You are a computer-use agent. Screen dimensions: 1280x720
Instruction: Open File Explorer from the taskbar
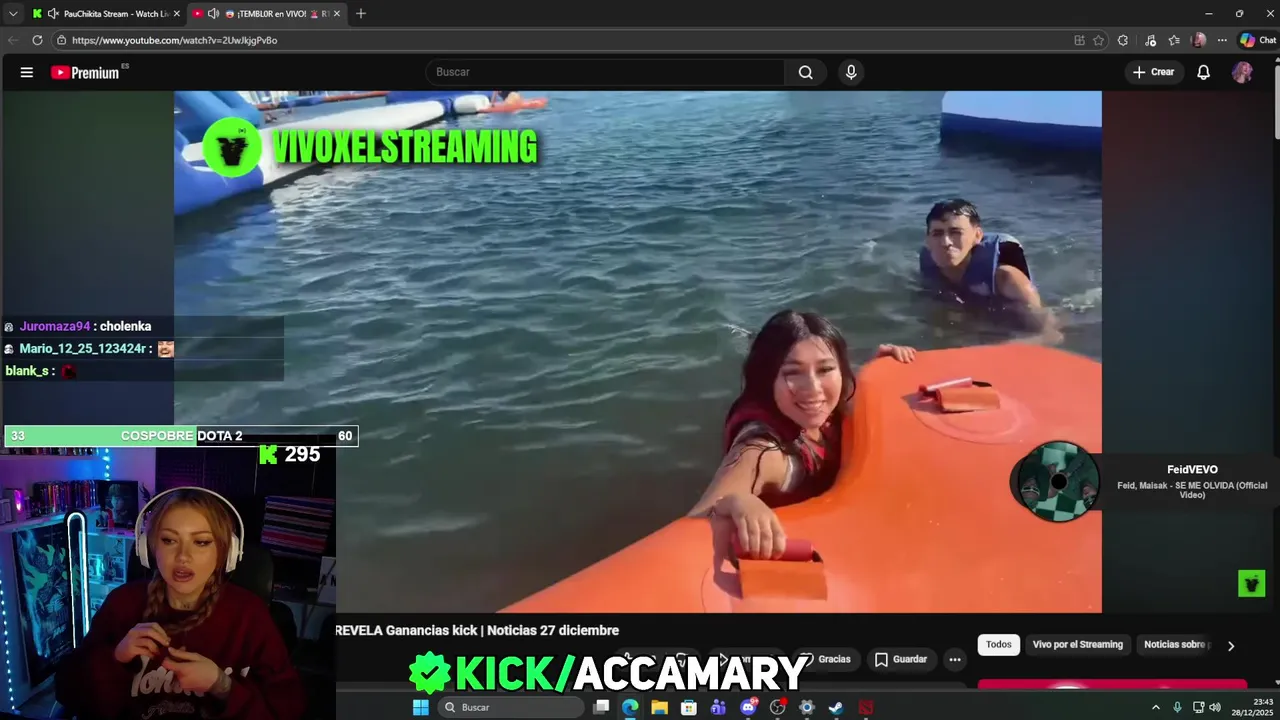click(660, 707)
